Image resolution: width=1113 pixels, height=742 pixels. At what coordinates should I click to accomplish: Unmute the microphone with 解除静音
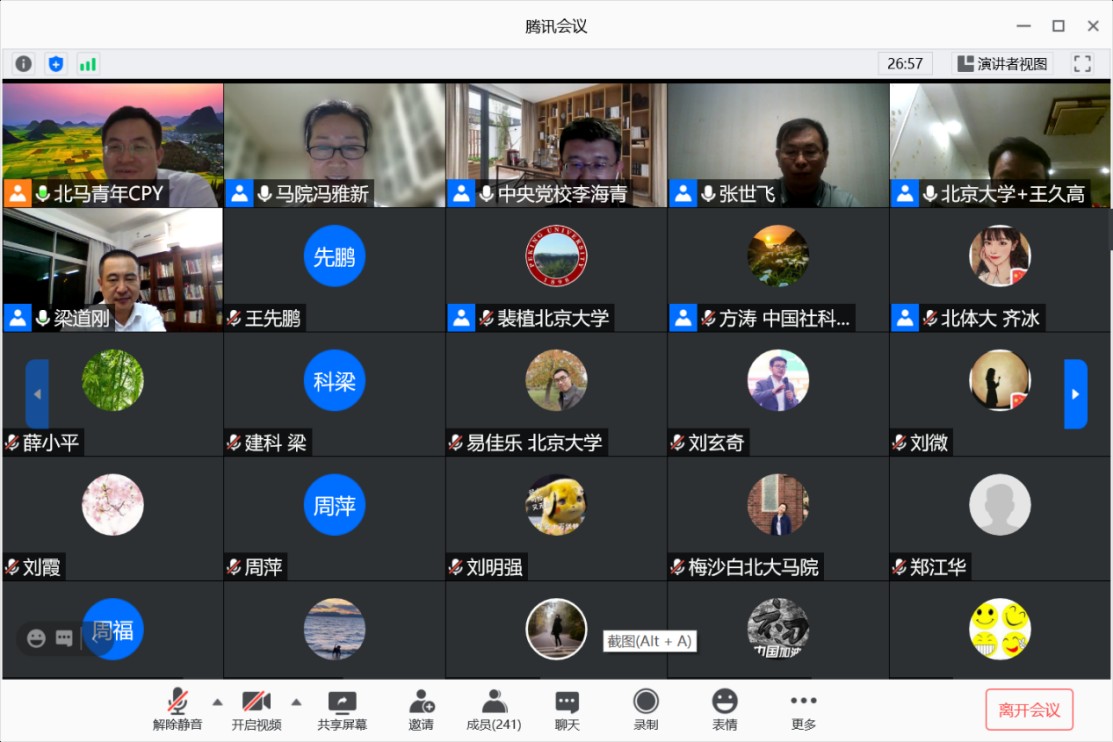tap(177, 709)
